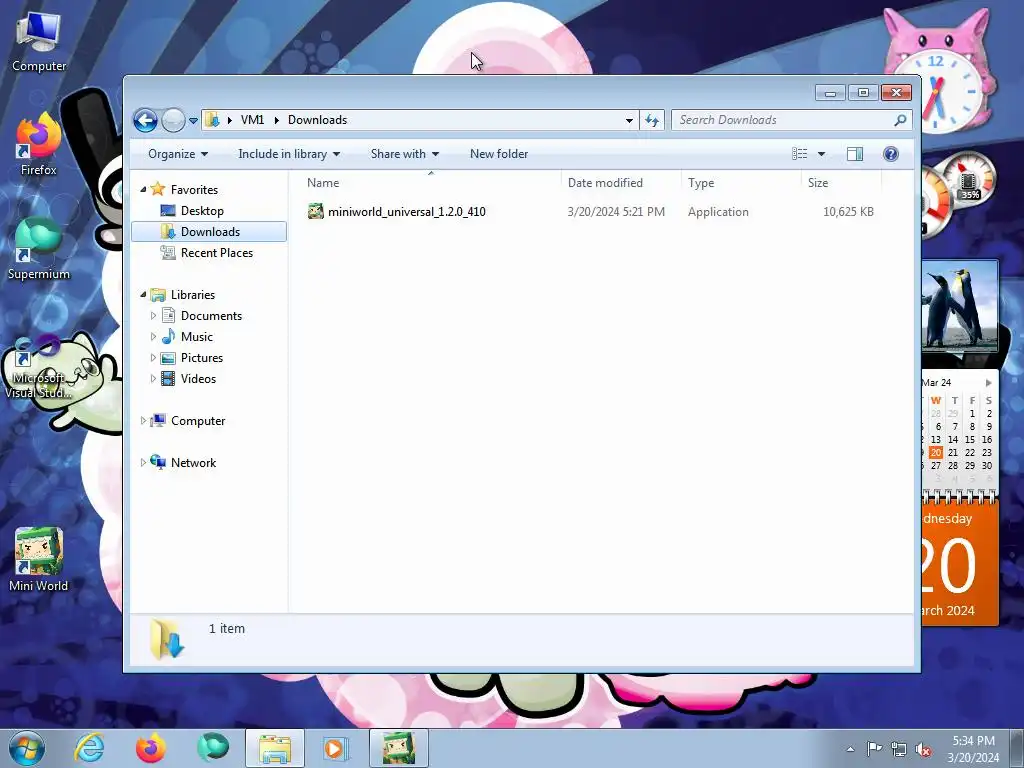Image resolution: width=1024 pixels, height=768 pixels.
Task: Select the Microsoft Visual Studio desktop shortcut
Action: pos(39,368)
